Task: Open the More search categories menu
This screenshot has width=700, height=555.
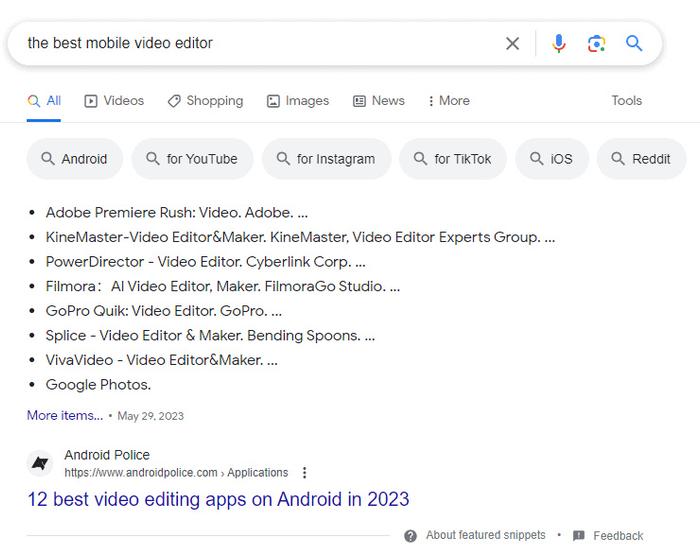Action: (x=449, y=101)
